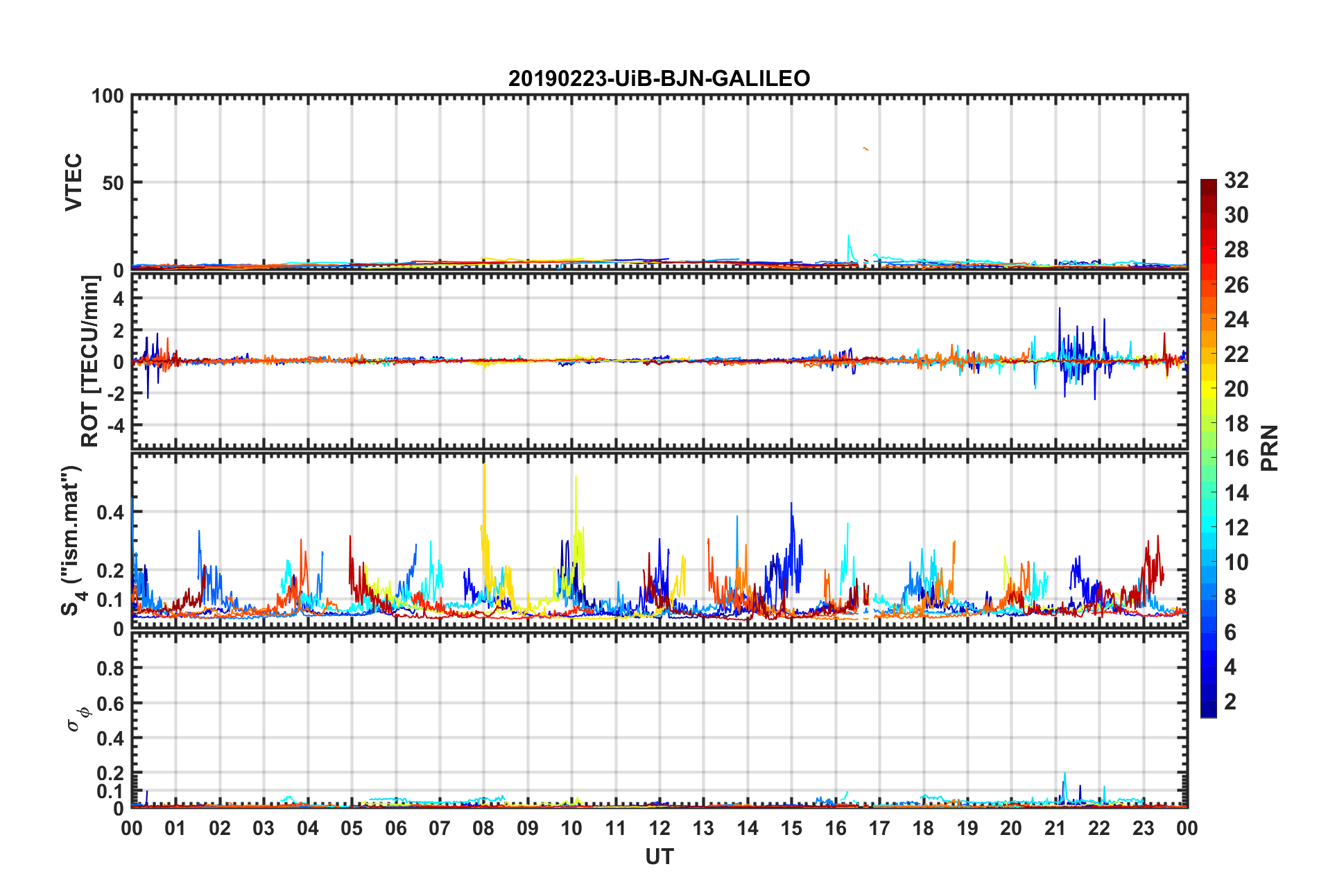
Task: Click the UT x-axis label
Action: pos(659,857)
